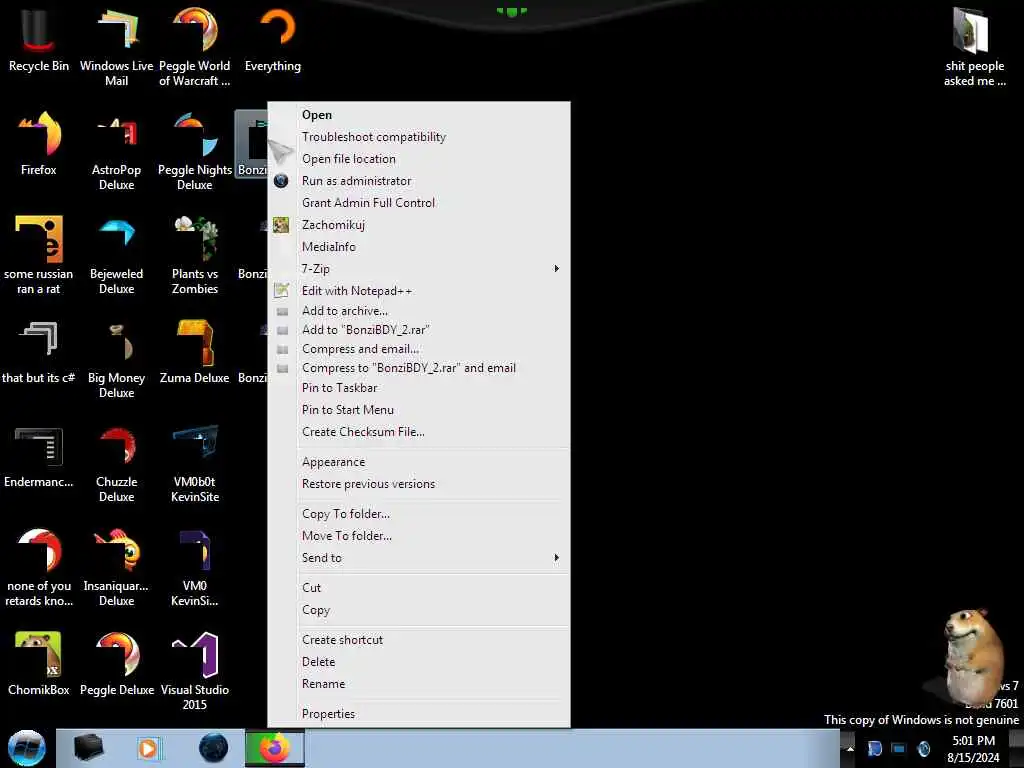Select the 'none of you retards kno...' icon

click(39, 567)
